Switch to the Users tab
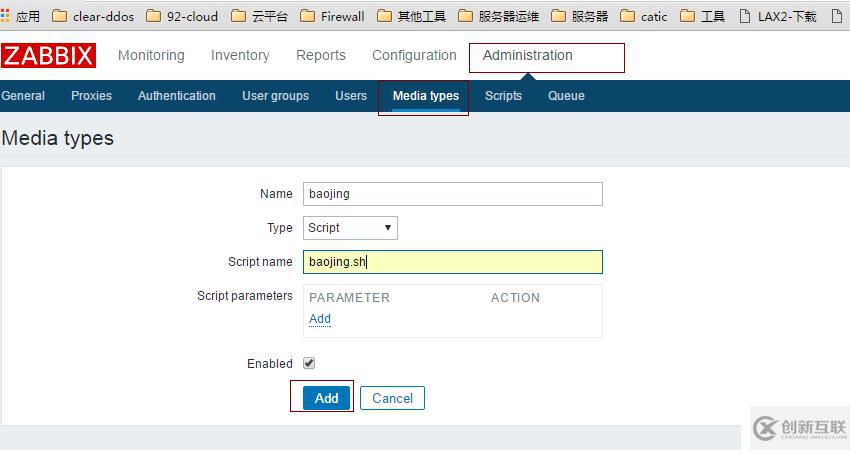The height and width of the screenshot is (450, 850). click(351, 96)
